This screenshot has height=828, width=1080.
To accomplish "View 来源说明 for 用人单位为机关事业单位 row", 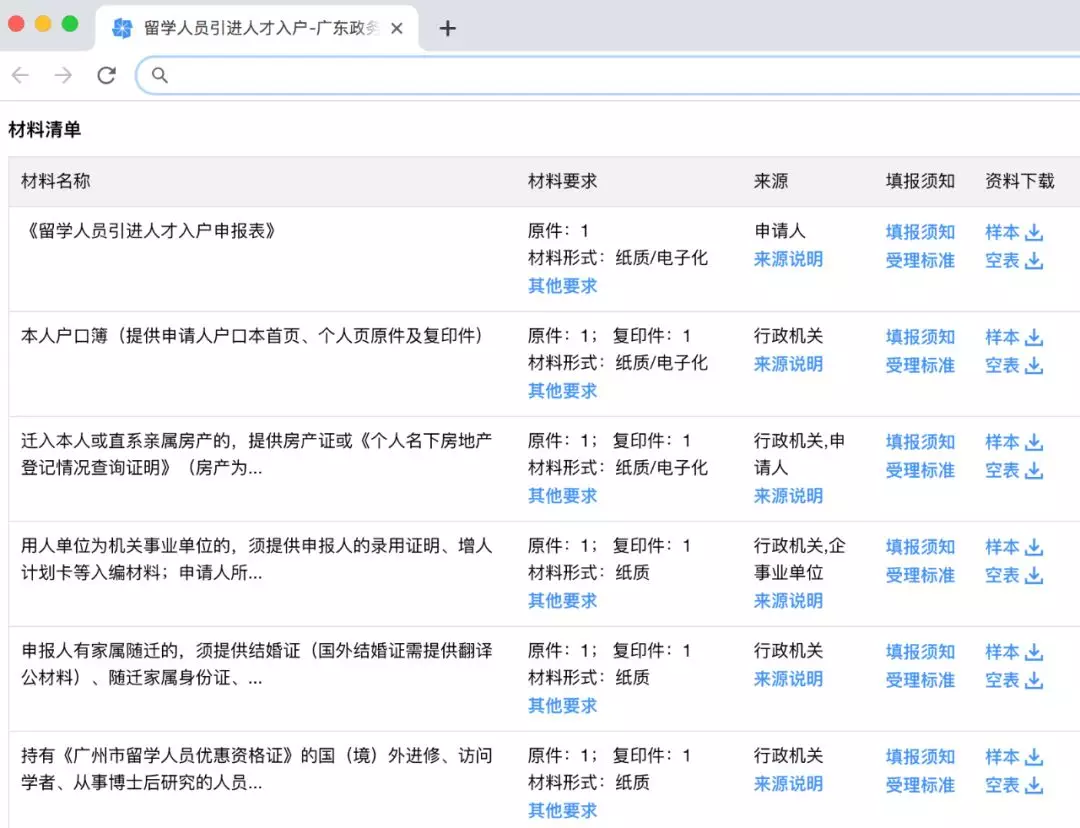I will pyautogui.click(x=788, y=601).
